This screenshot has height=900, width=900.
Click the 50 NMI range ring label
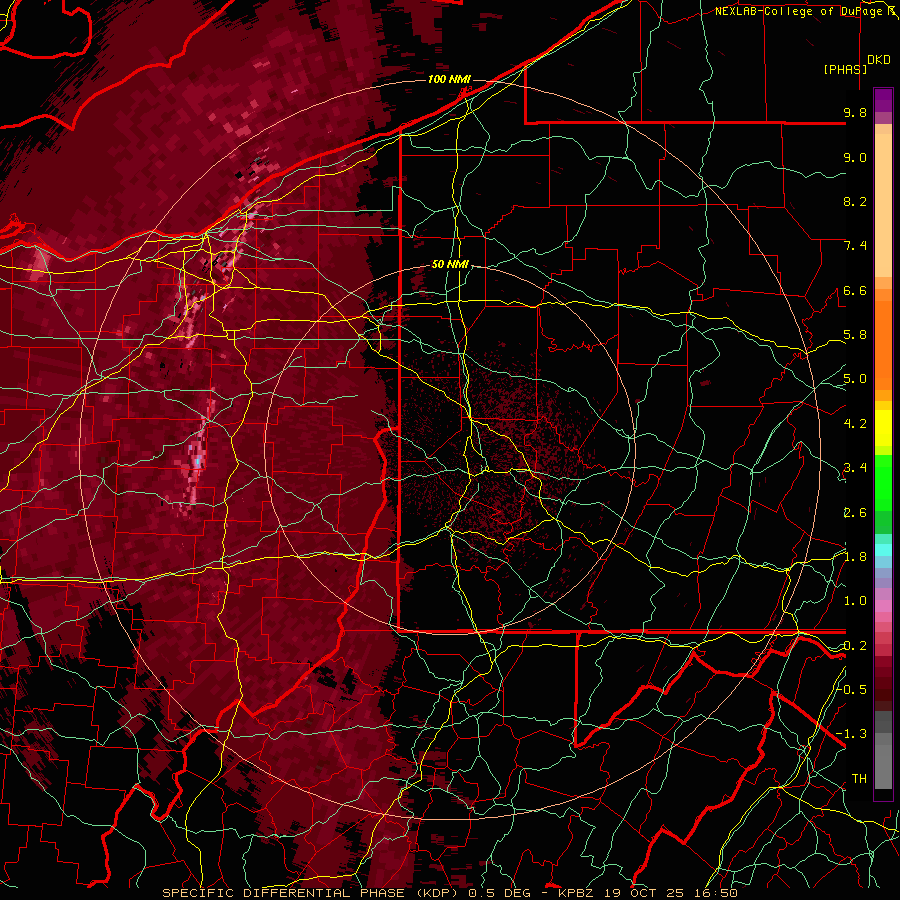click(451, 264)
